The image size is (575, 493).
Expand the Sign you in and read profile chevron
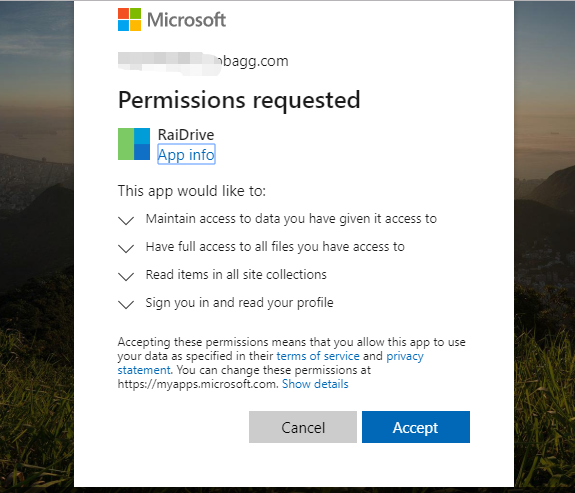126,304
